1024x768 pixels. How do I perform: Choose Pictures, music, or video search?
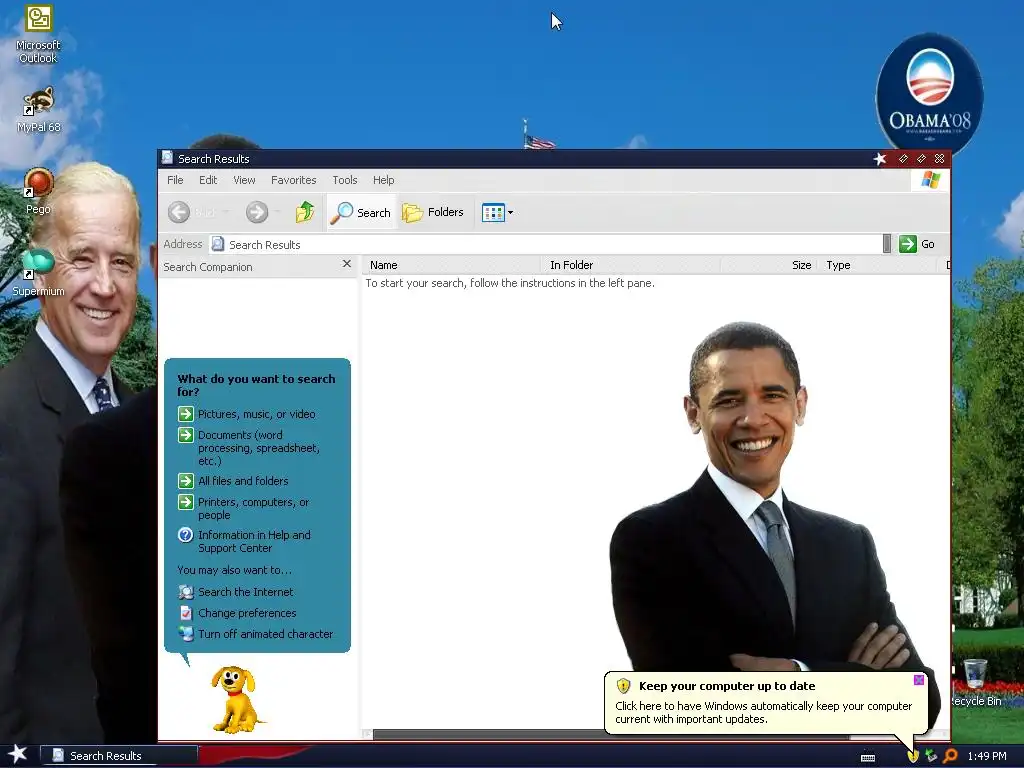[x=256, y=414]
